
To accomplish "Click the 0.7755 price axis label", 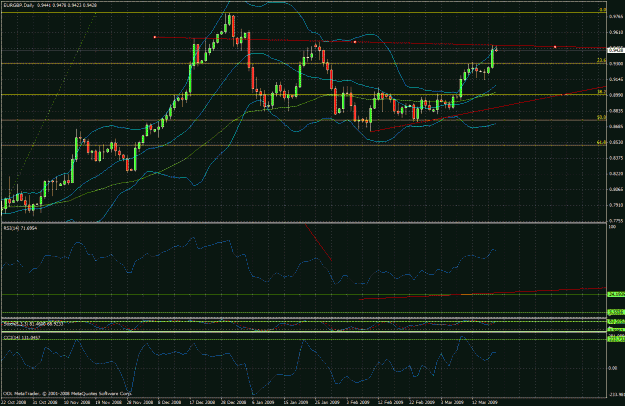I will (616, 220).
